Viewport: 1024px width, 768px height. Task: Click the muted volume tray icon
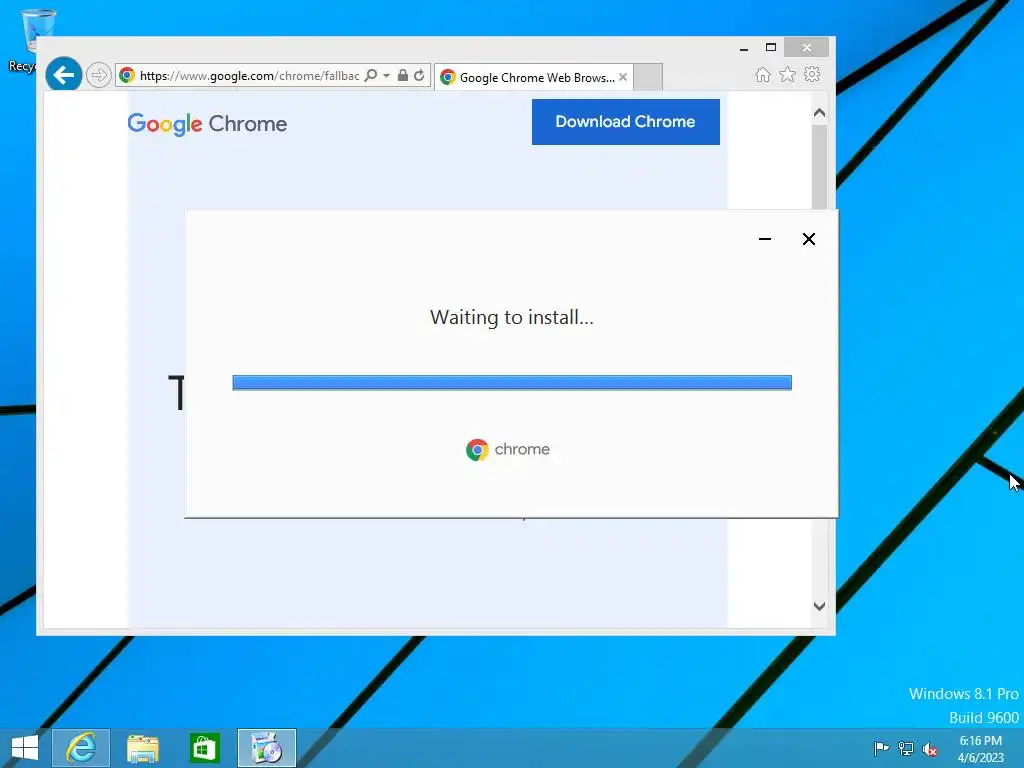coord(930,749)
